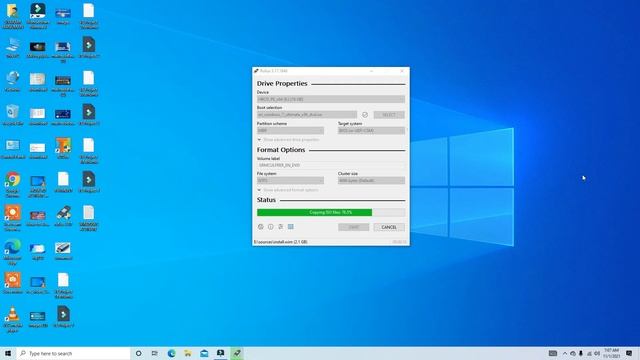Click the Rufus title bar text
The width and height of the screenshot is (640, 360).
tap(273, 71)
